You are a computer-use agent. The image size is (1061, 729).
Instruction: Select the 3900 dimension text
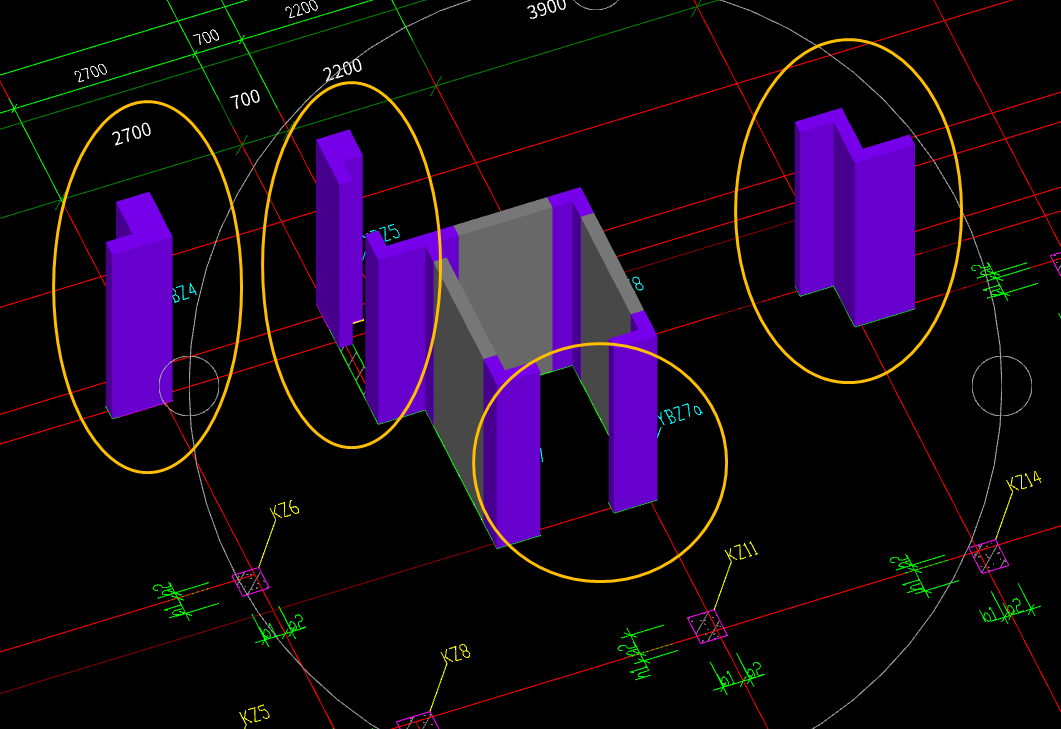click(x=547, y=9)
